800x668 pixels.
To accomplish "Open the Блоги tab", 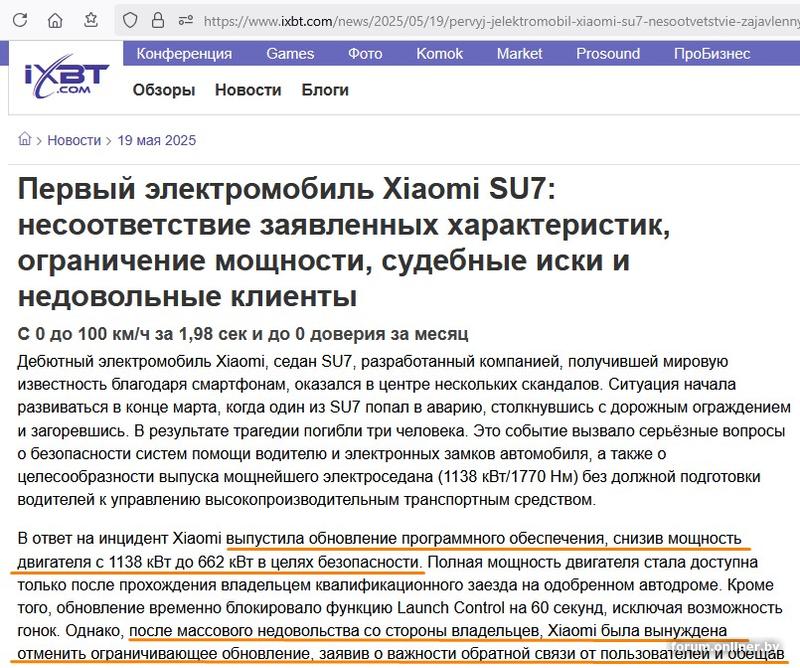I will click(325, 90).
